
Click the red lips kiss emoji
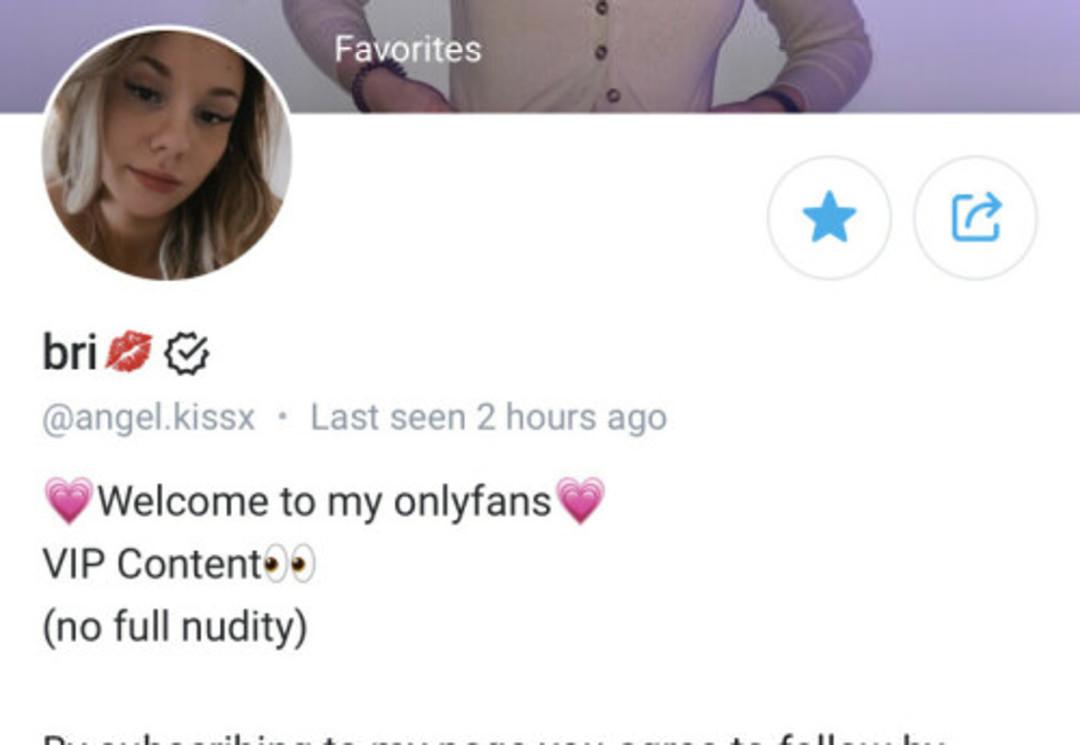point(129,351)
